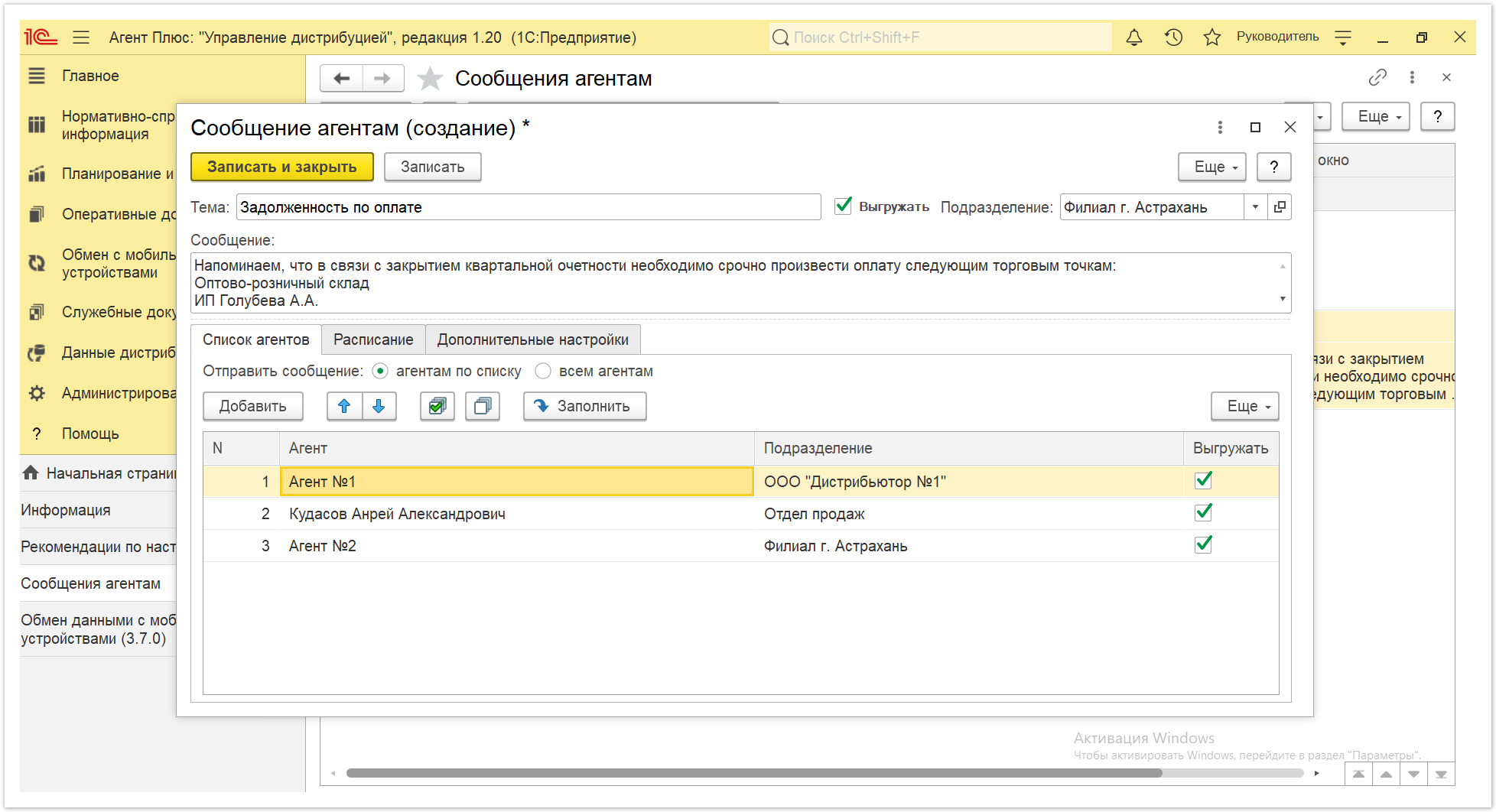Open the 1C main menu hamburger icon

coord(81,37)
